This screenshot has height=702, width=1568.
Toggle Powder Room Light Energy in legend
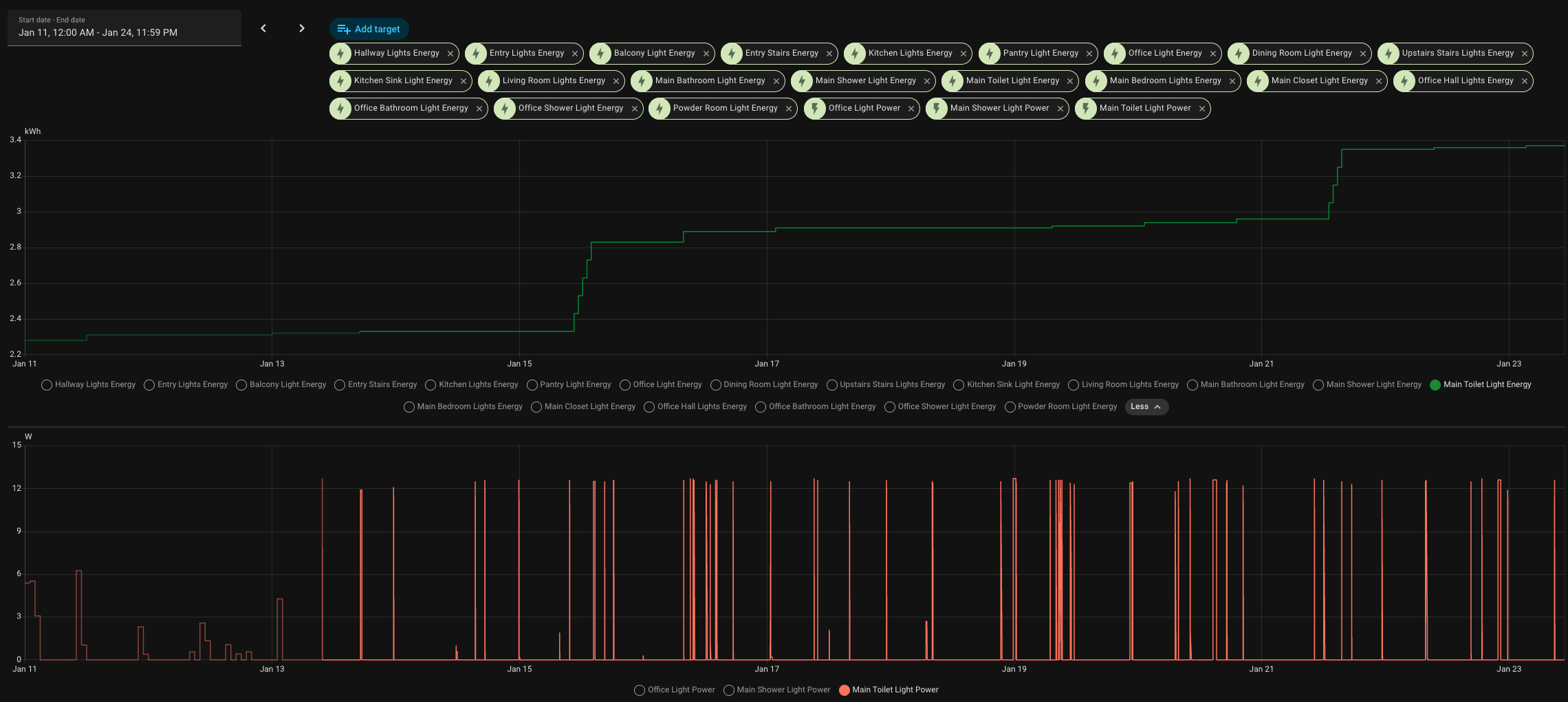pos(1061,407)
